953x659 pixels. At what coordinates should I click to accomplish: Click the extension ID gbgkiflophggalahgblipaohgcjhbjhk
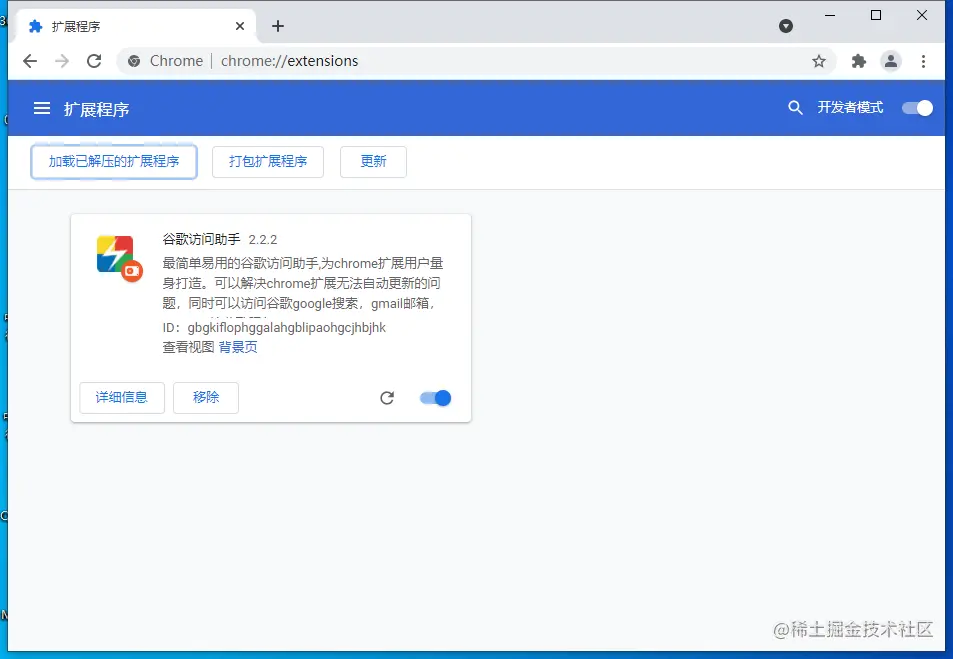(286, 328)
